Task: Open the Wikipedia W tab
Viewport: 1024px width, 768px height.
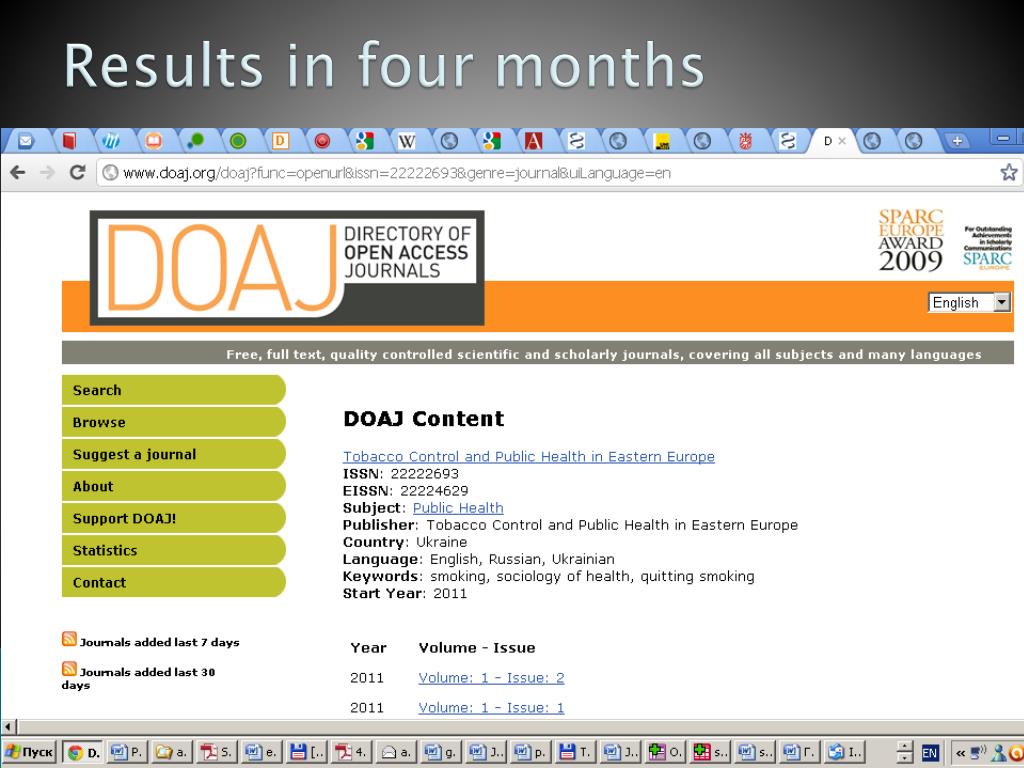Action: 406,140
